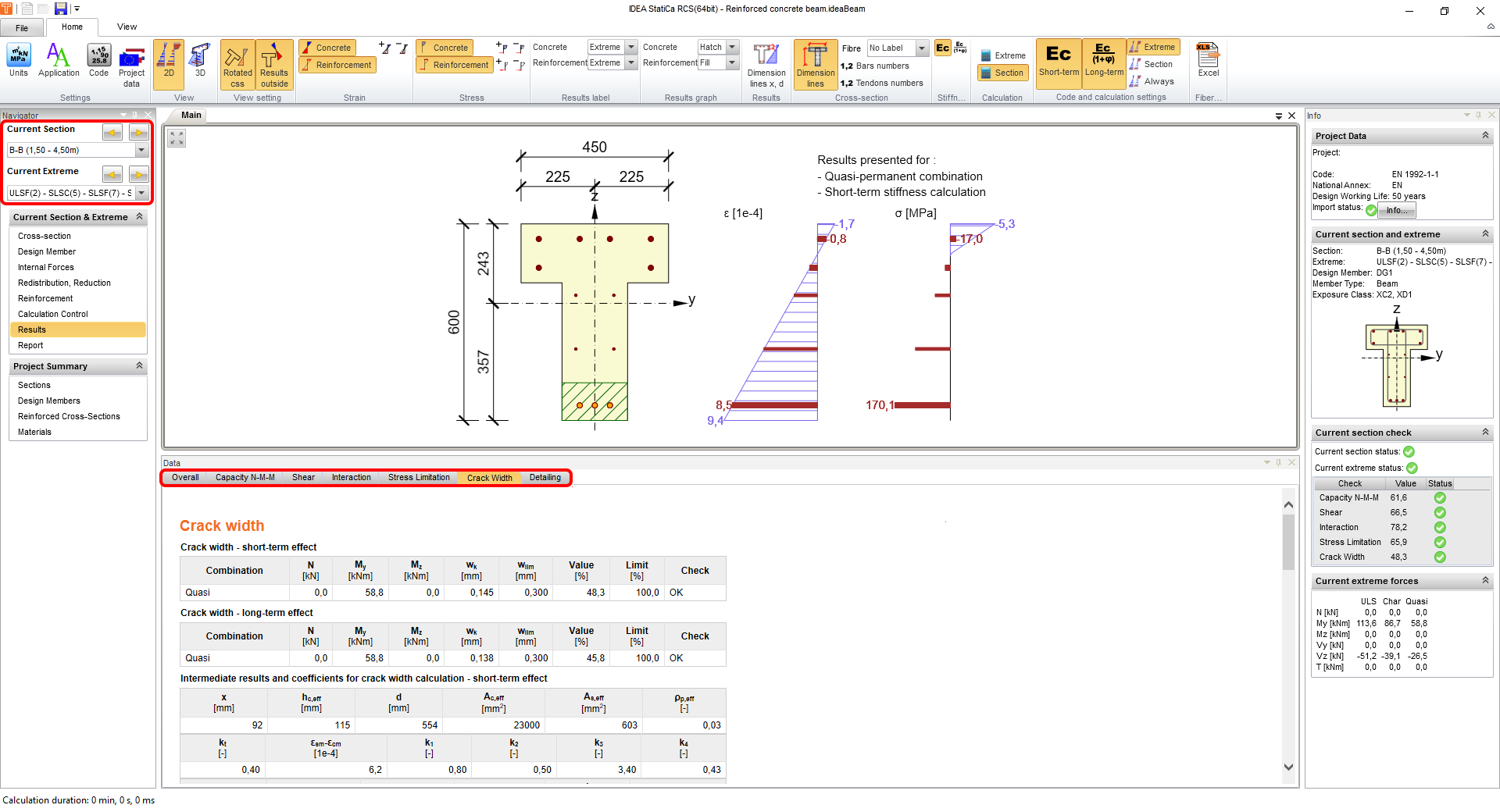Click the fit-to-view icon in Main window
The image size is (1500, 812).
[x=177, y=138]
